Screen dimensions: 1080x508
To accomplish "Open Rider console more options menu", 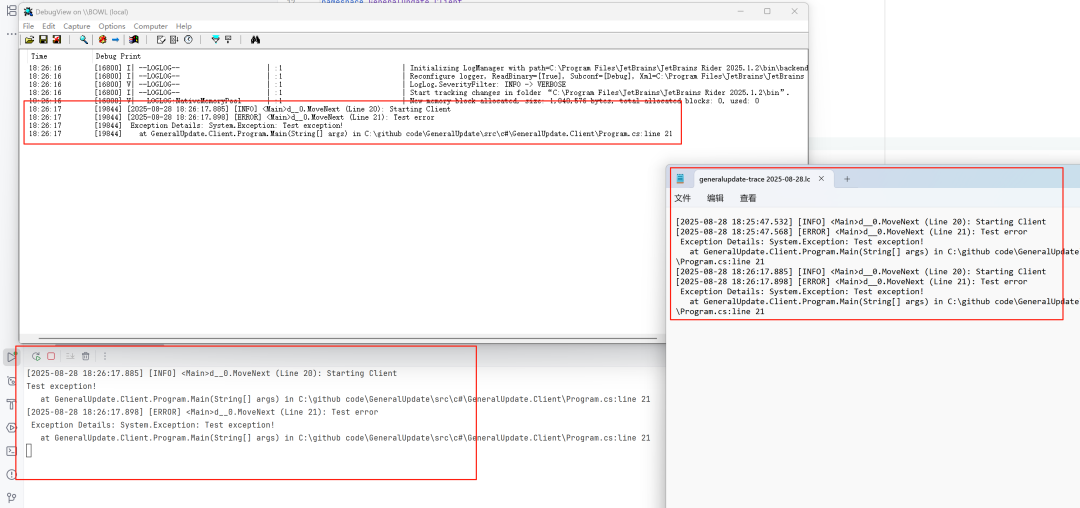I will coord(105,356).
